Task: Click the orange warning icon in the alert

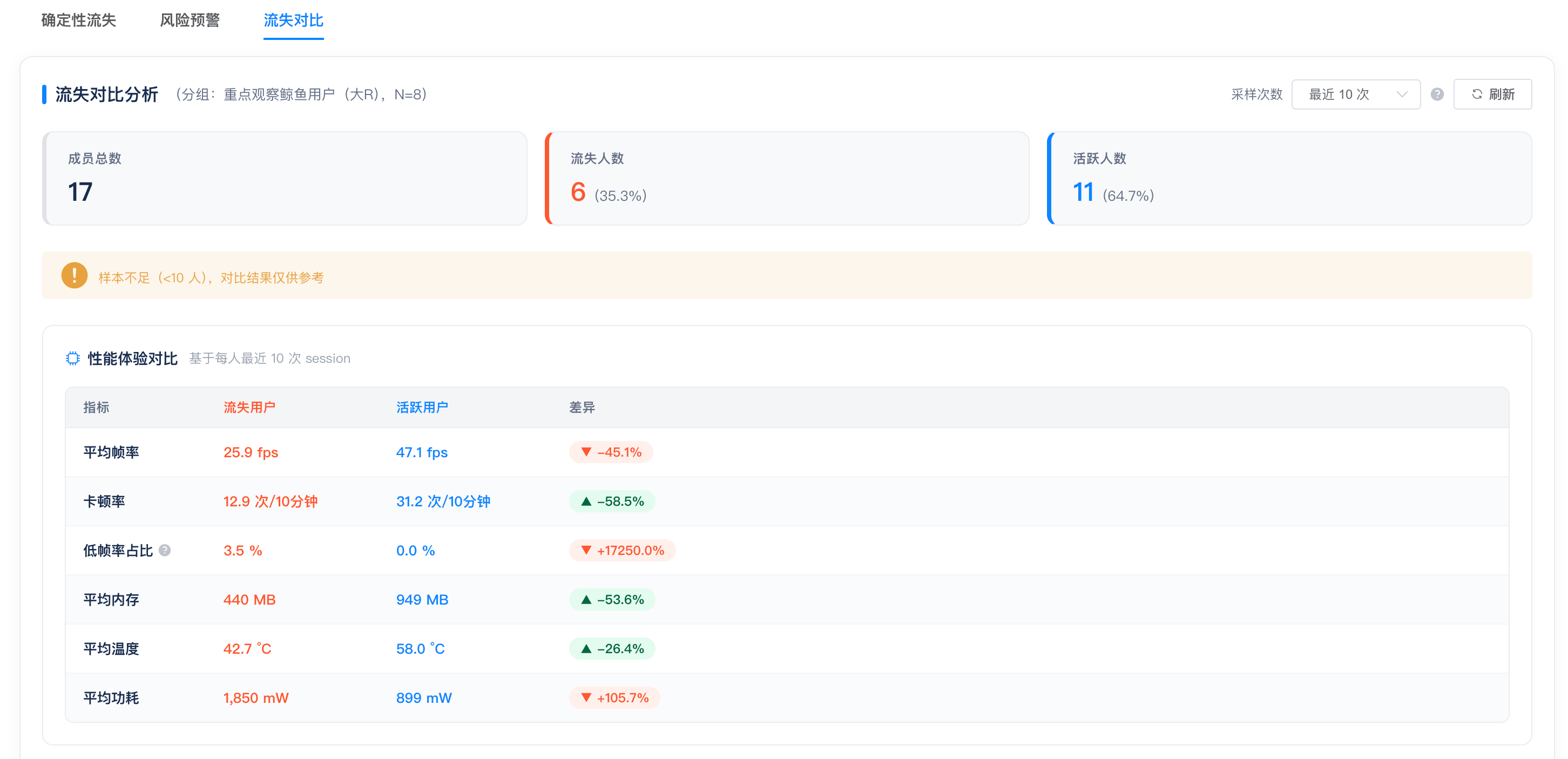Action: pyautogui.click(x=75, y=276)
